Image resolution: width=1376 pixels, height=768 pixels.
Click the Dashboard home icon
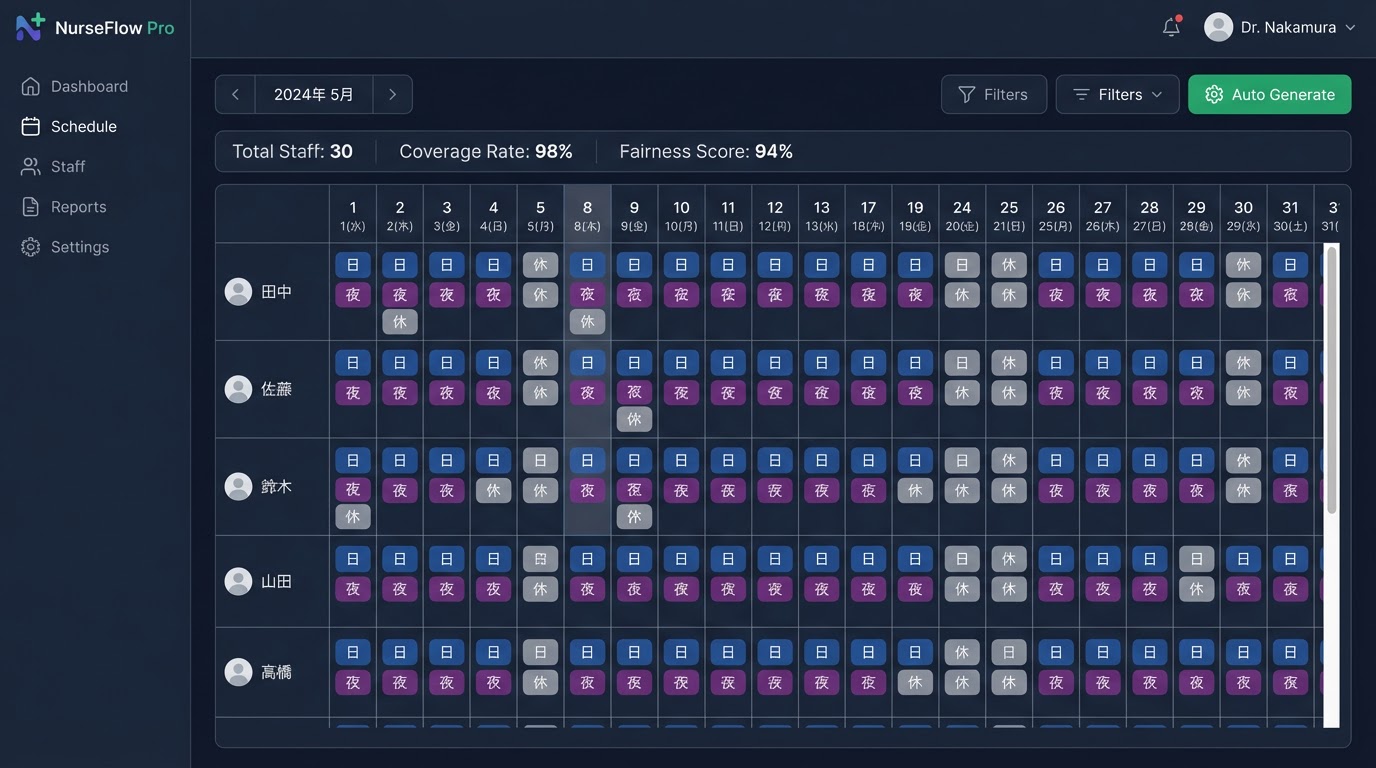pos(31,86)
